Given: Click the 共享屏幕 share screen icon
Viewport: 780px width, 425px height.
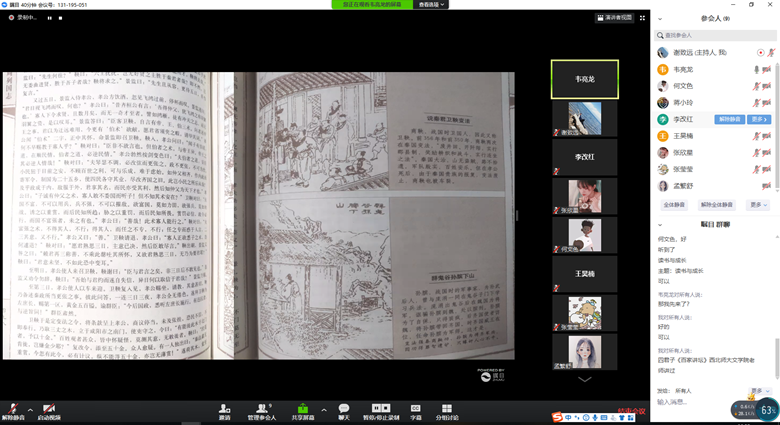Looking at the screenshot, I should coord(303,409).
